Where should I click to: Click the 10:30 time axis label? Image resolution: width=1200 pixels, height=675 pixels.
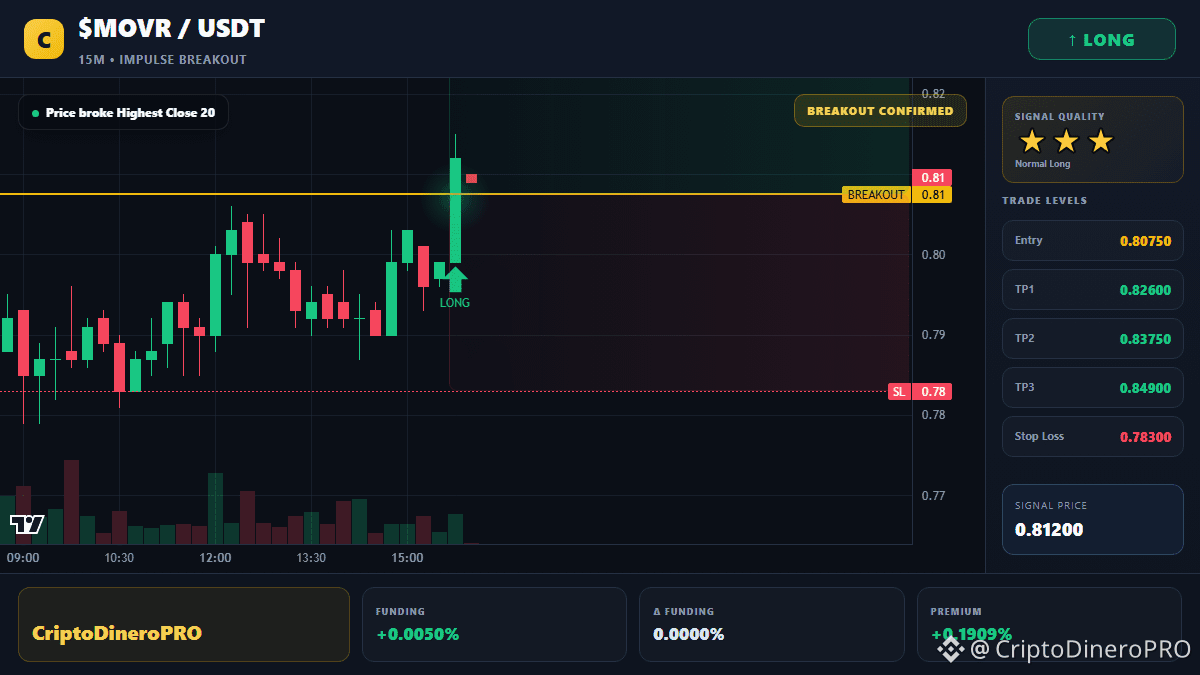click(119, 558)
